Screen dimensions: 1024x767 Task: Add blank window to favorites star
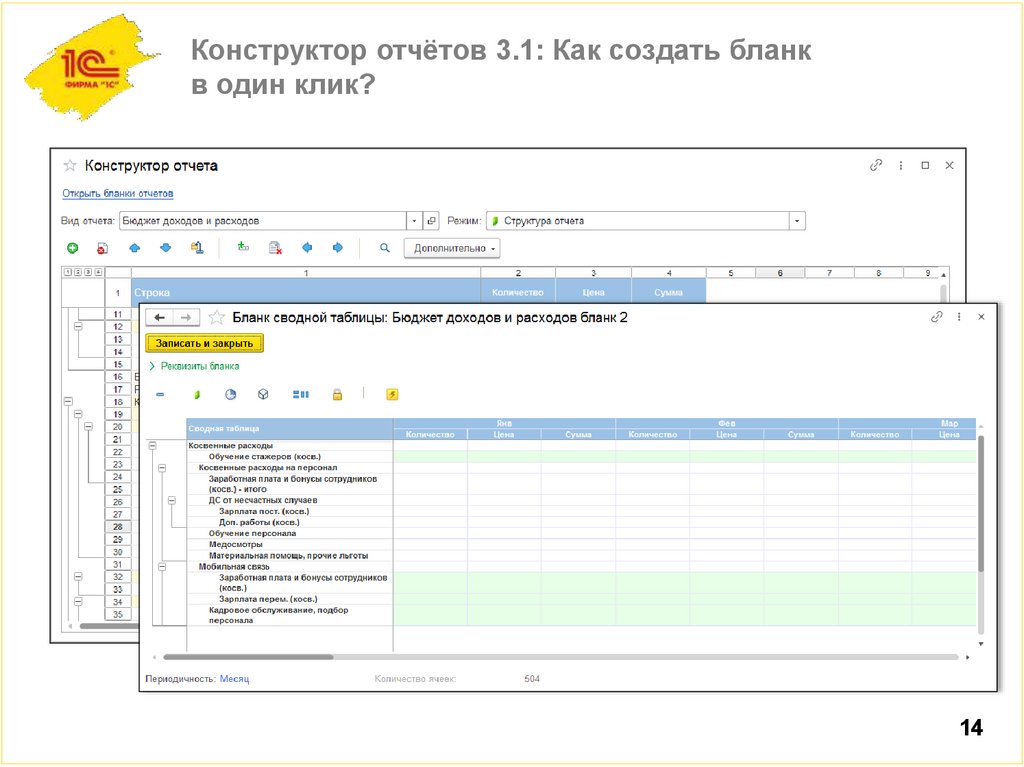216,317
